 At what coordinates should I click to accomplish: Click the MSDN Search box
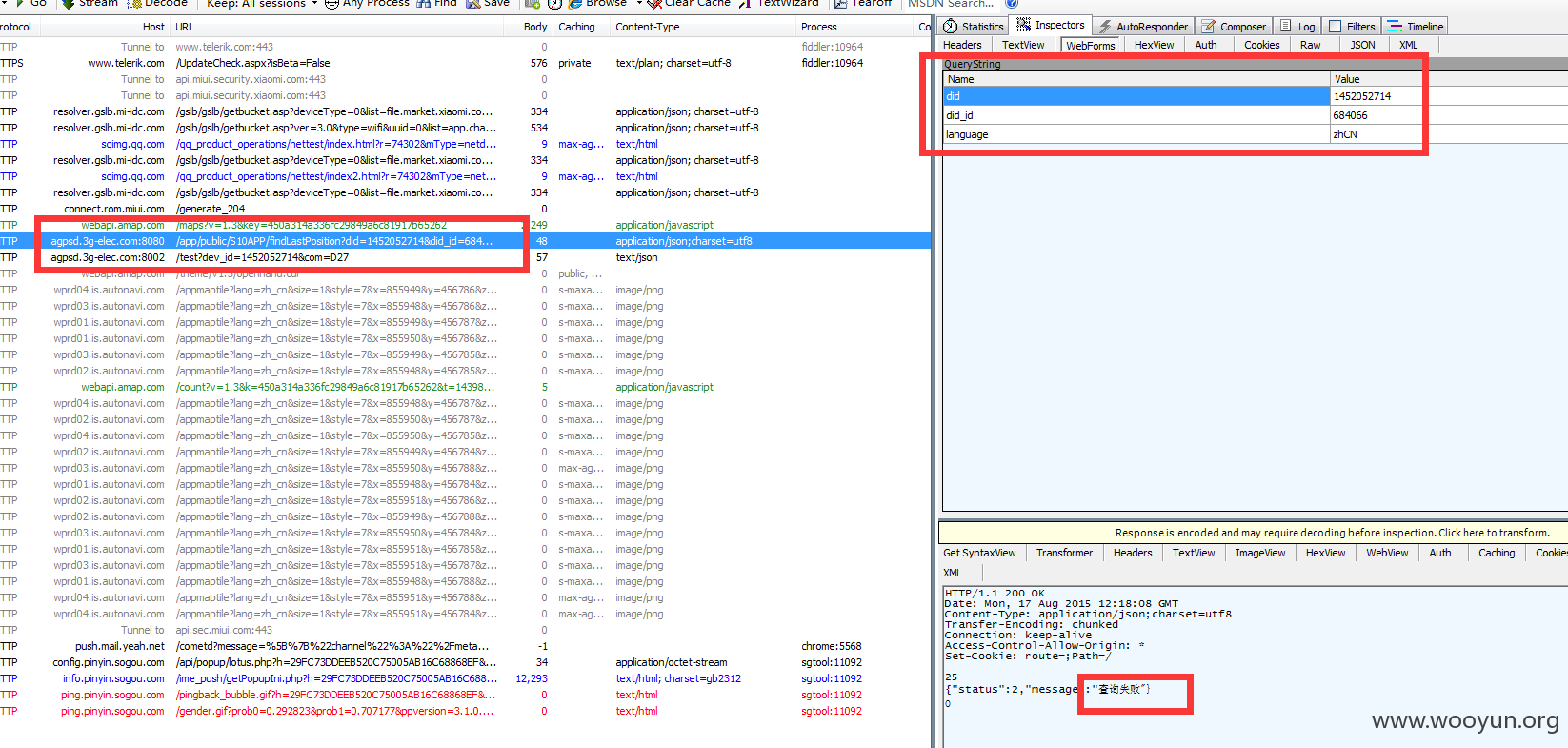953,4
